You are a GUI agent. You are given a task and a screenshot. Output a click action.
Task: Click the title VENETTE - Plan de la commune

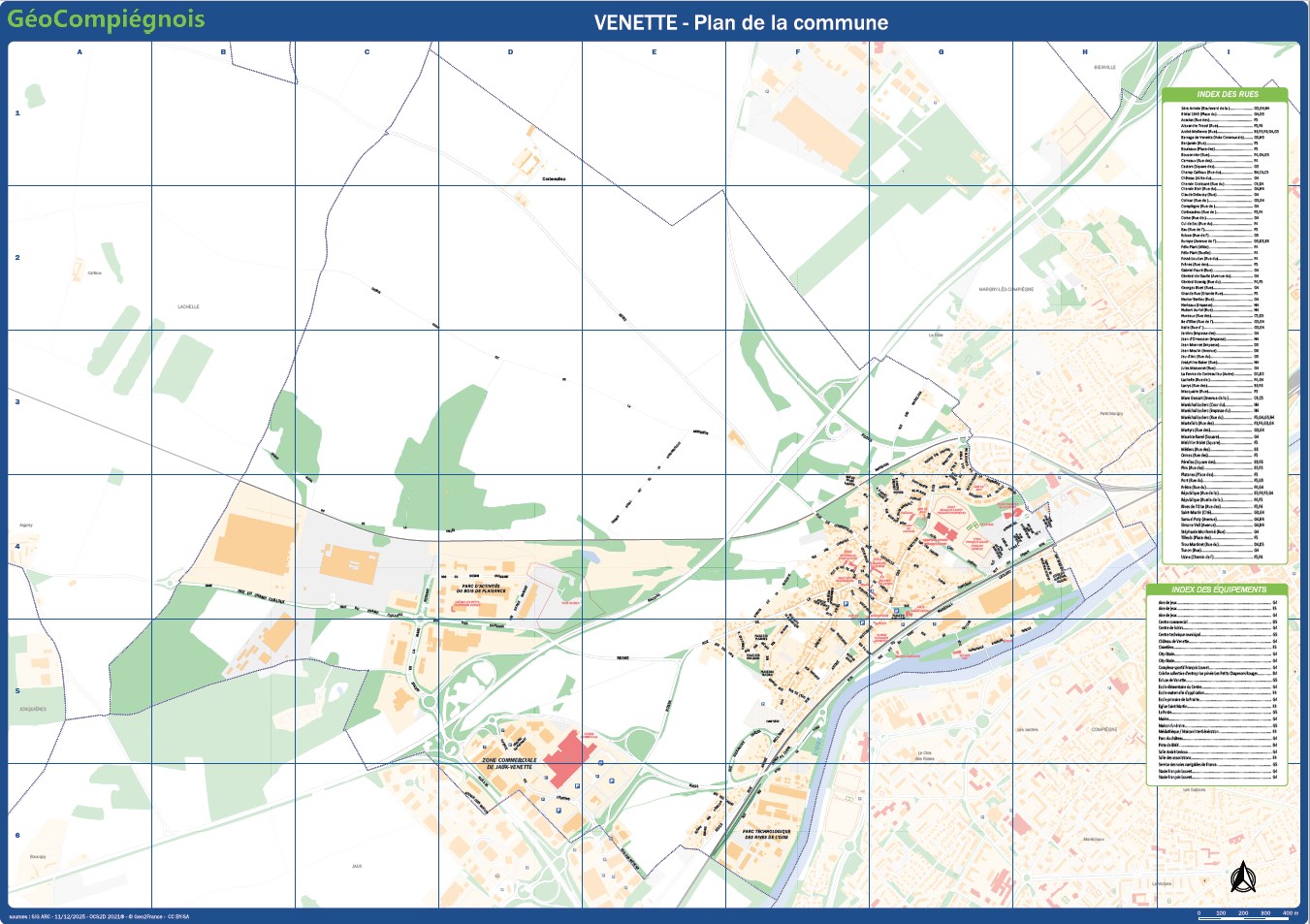tap(742, 23)
